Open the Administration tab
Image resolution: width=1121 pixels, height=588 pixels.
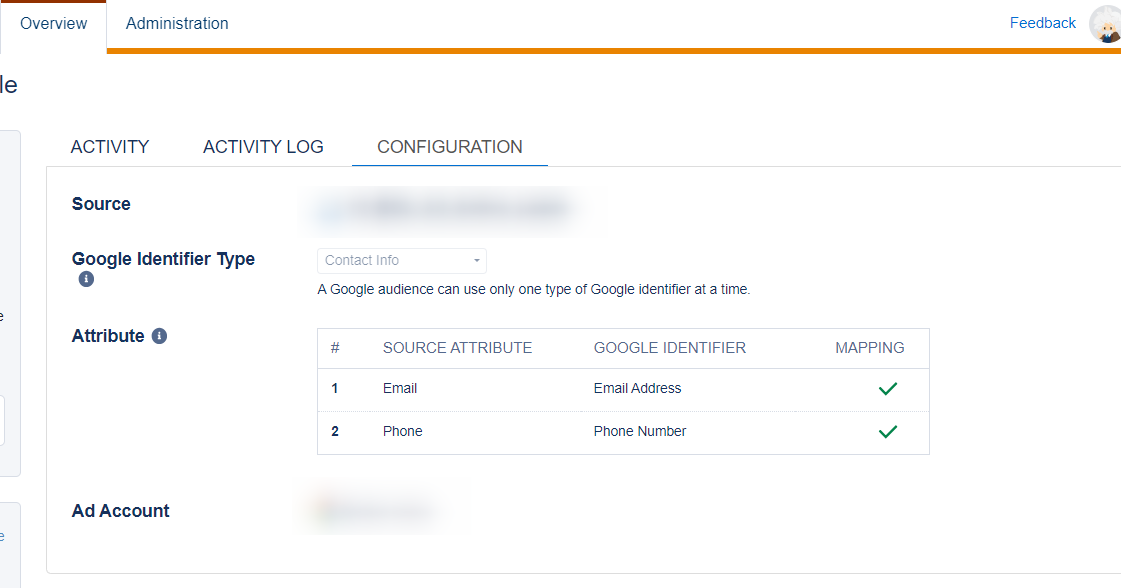(177, 24)
